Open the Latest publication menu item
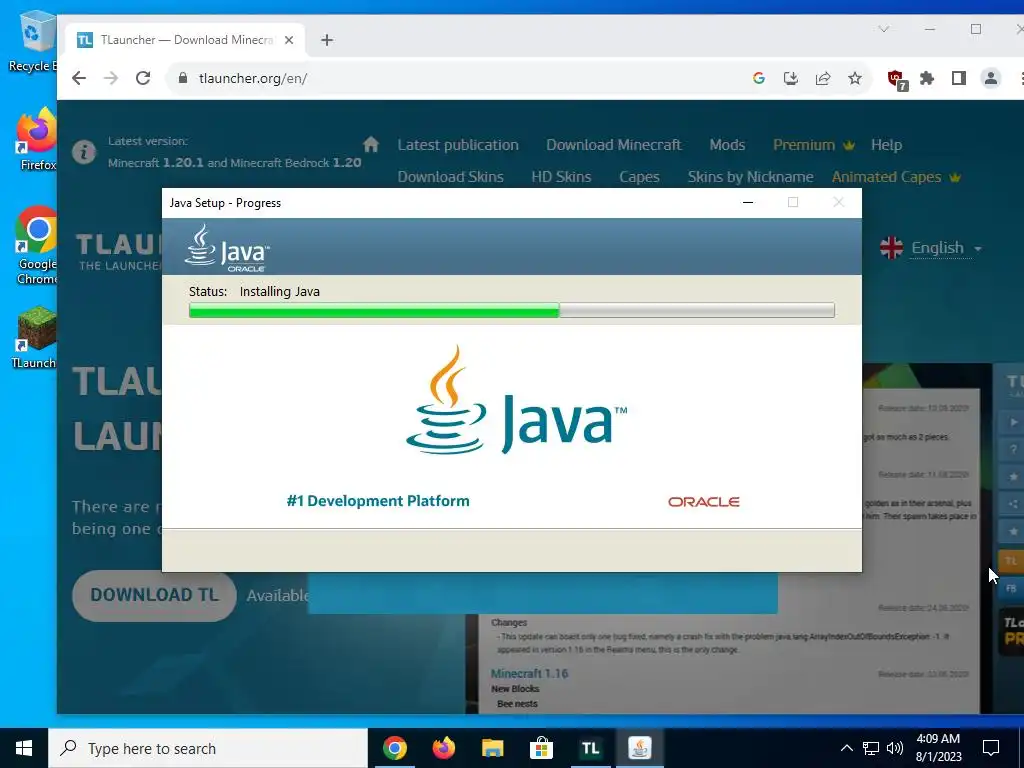 pos(458,145)
